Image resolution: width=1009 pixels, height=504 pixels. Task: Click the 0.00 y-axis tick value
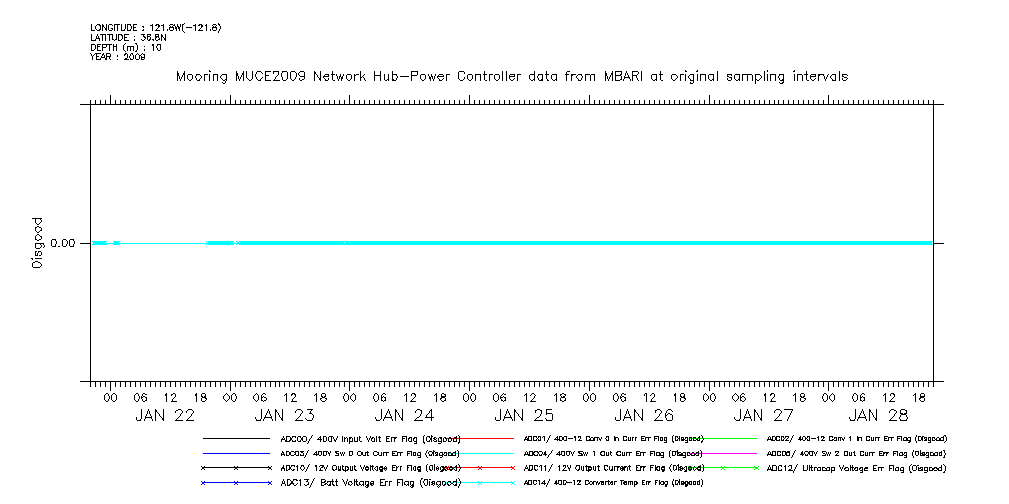(x=63, y=243)
